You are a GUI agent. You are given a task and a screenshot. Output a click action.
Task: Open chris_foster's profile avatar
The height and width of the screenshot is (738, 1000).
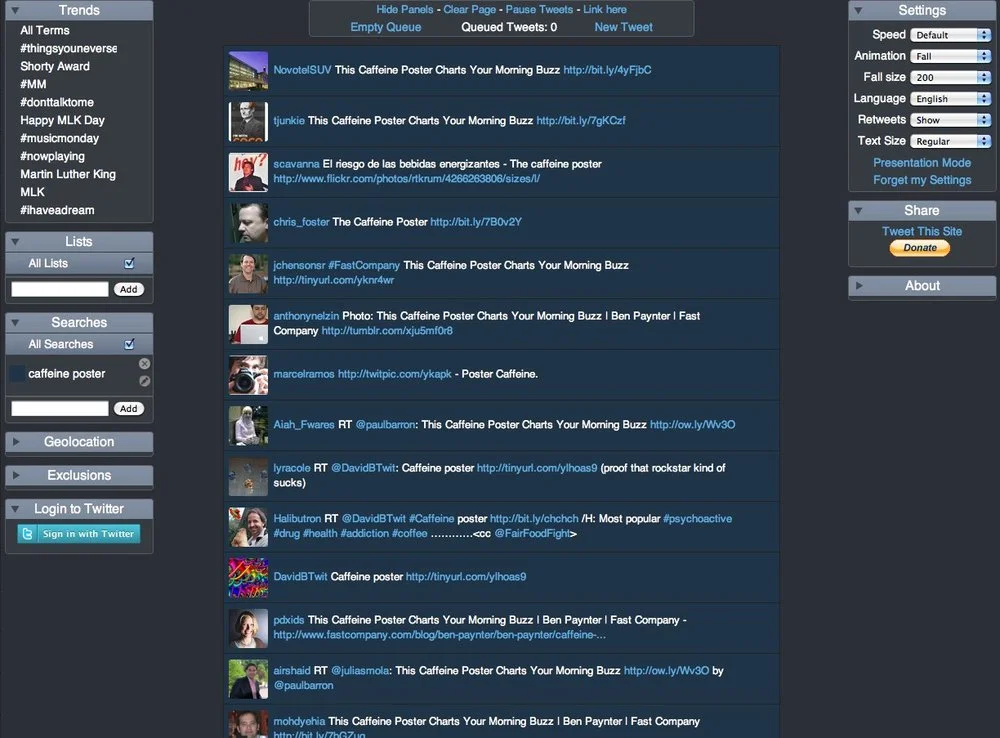tap(248, 223)
